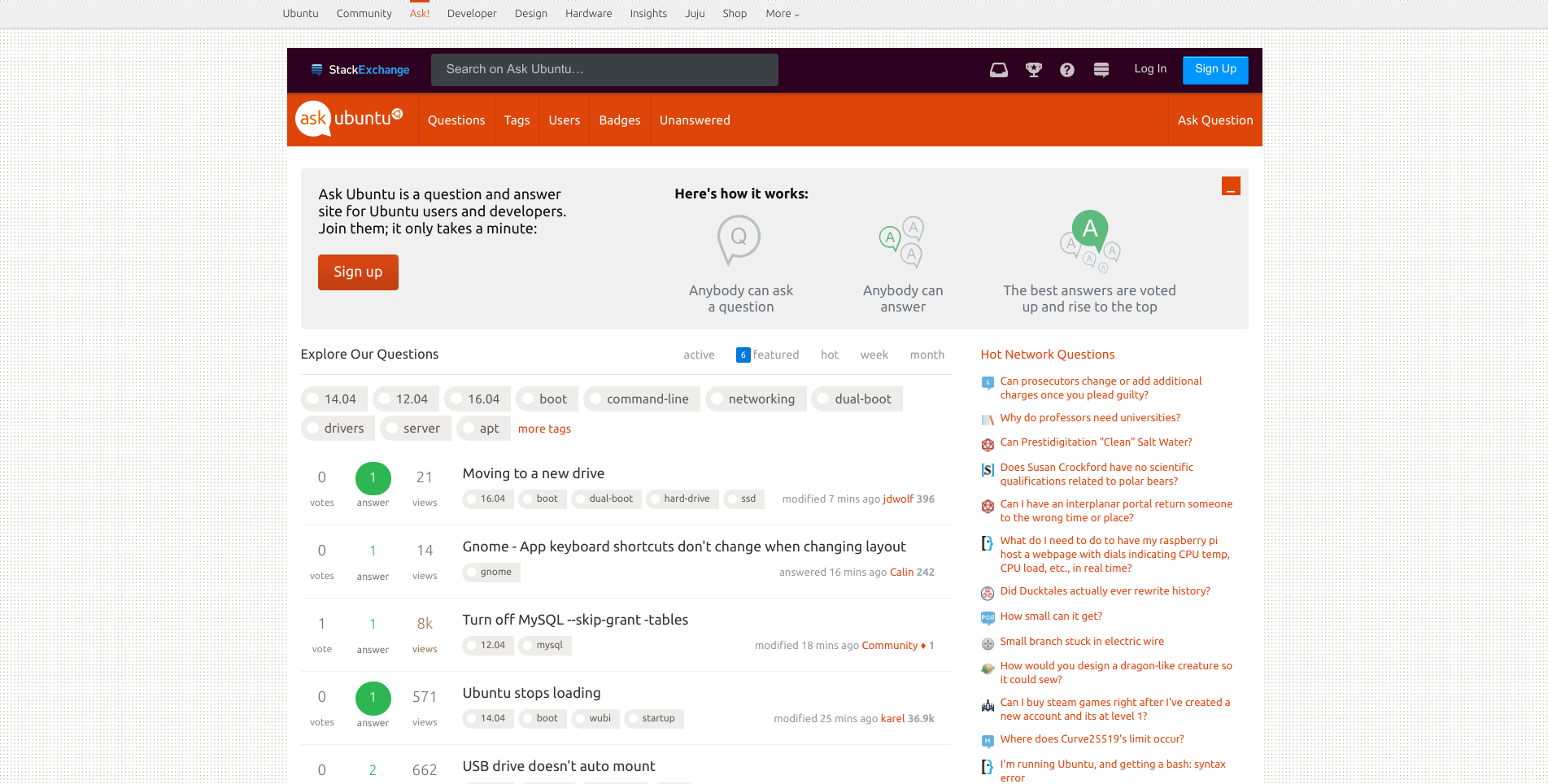This screenshot has width=1548, height=784.
Task: Open question "USB drive doesn't auto mount"
Action: [559, 766]
